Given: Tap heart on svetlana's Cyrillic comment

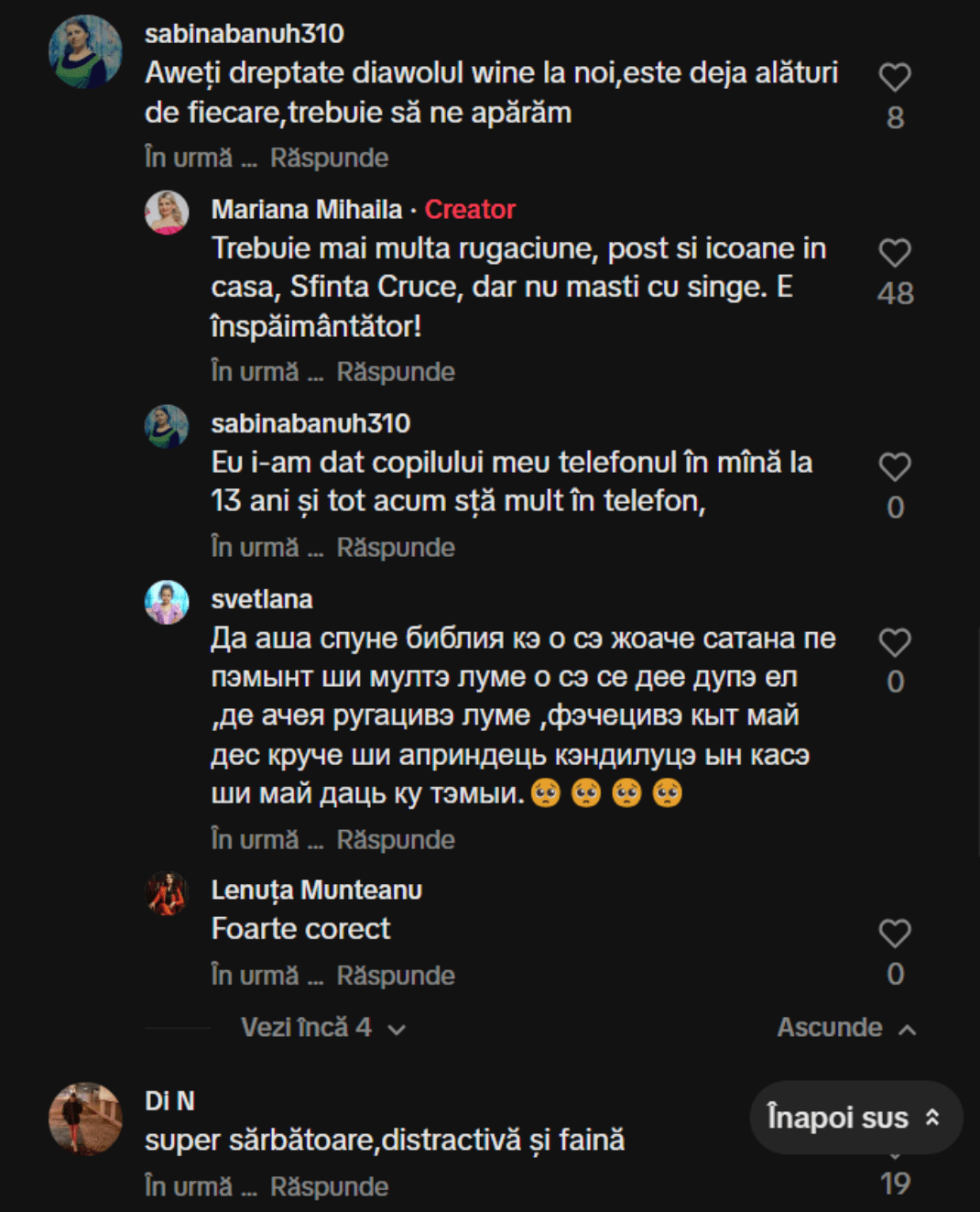Looking at the screenshot, I should pos(894,643).
